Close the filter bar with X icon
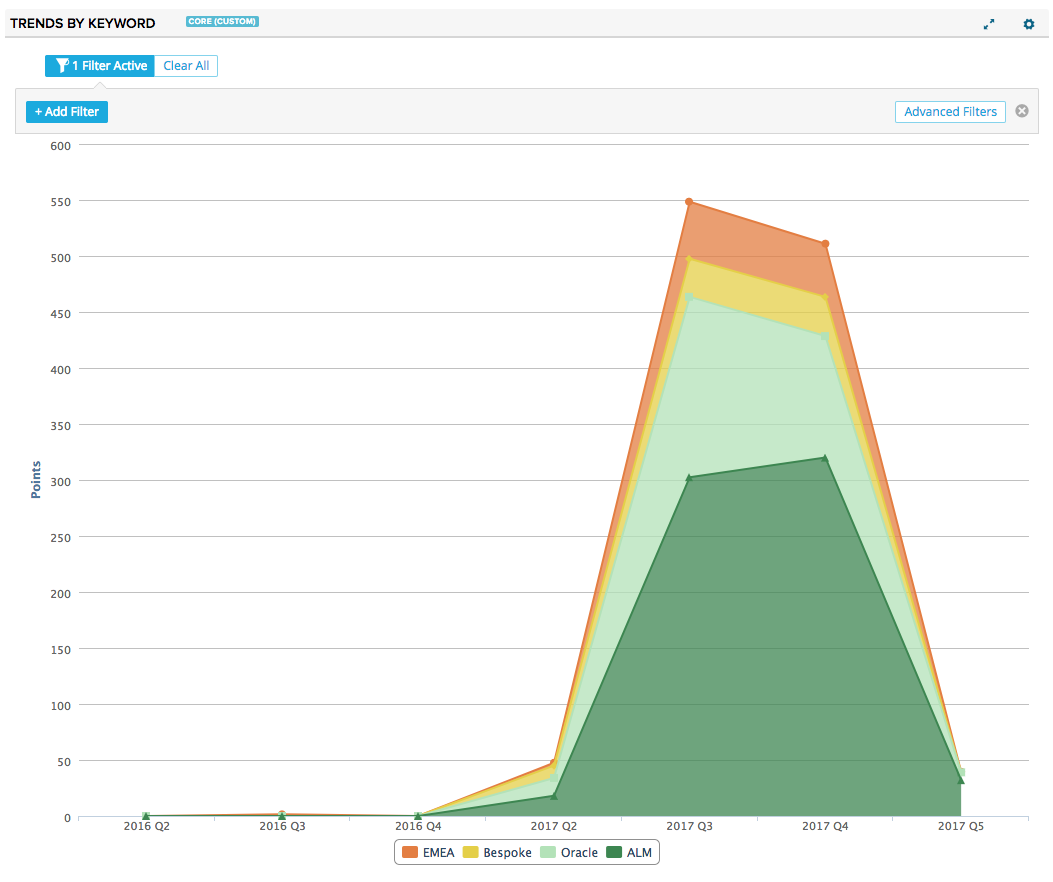 click(x=1021, y=111)
